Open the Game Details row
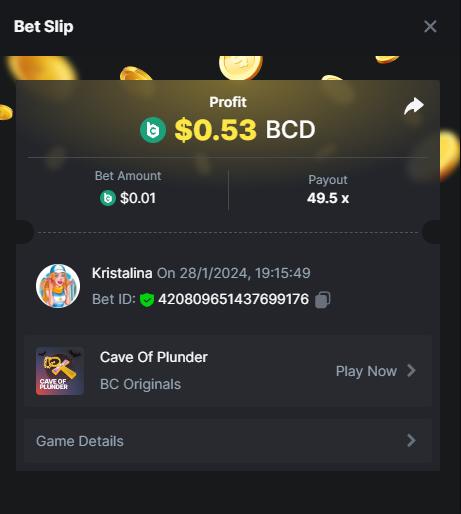The height and width of the screenshot is (514, 461). tap(228, 441)
